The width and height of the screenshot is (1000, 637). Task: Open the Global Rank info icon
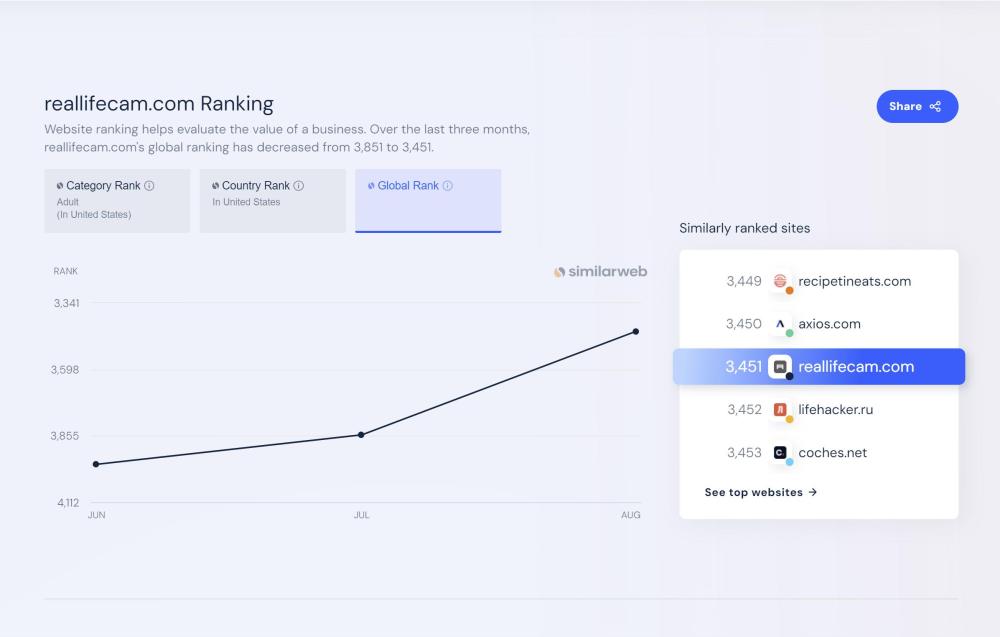click(448, 186)
